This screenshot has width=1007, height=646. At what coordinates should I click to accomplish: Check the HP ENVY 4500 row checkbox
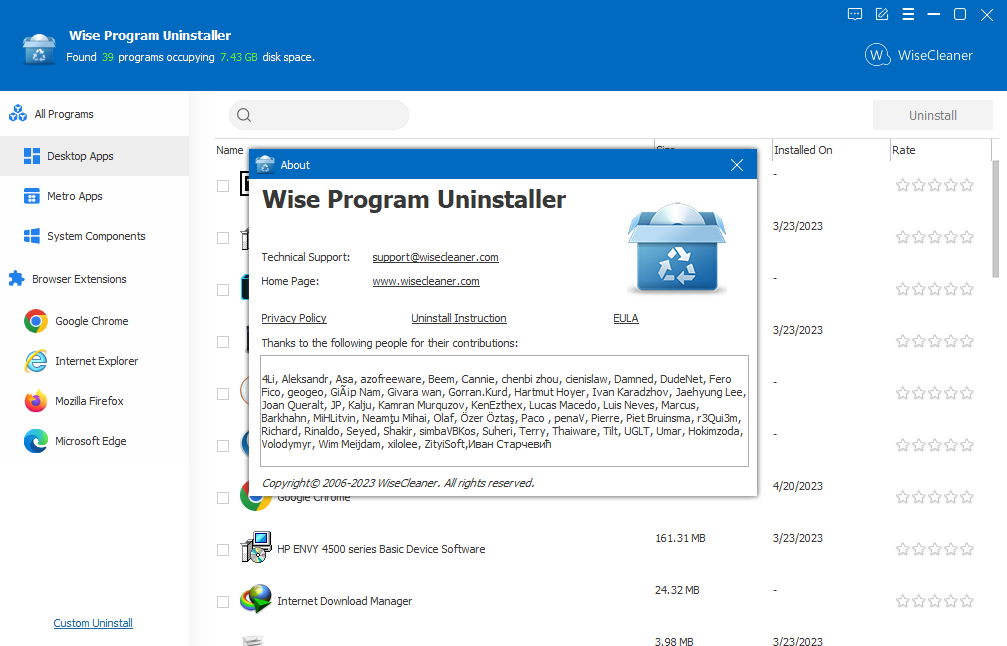(223, 550)
